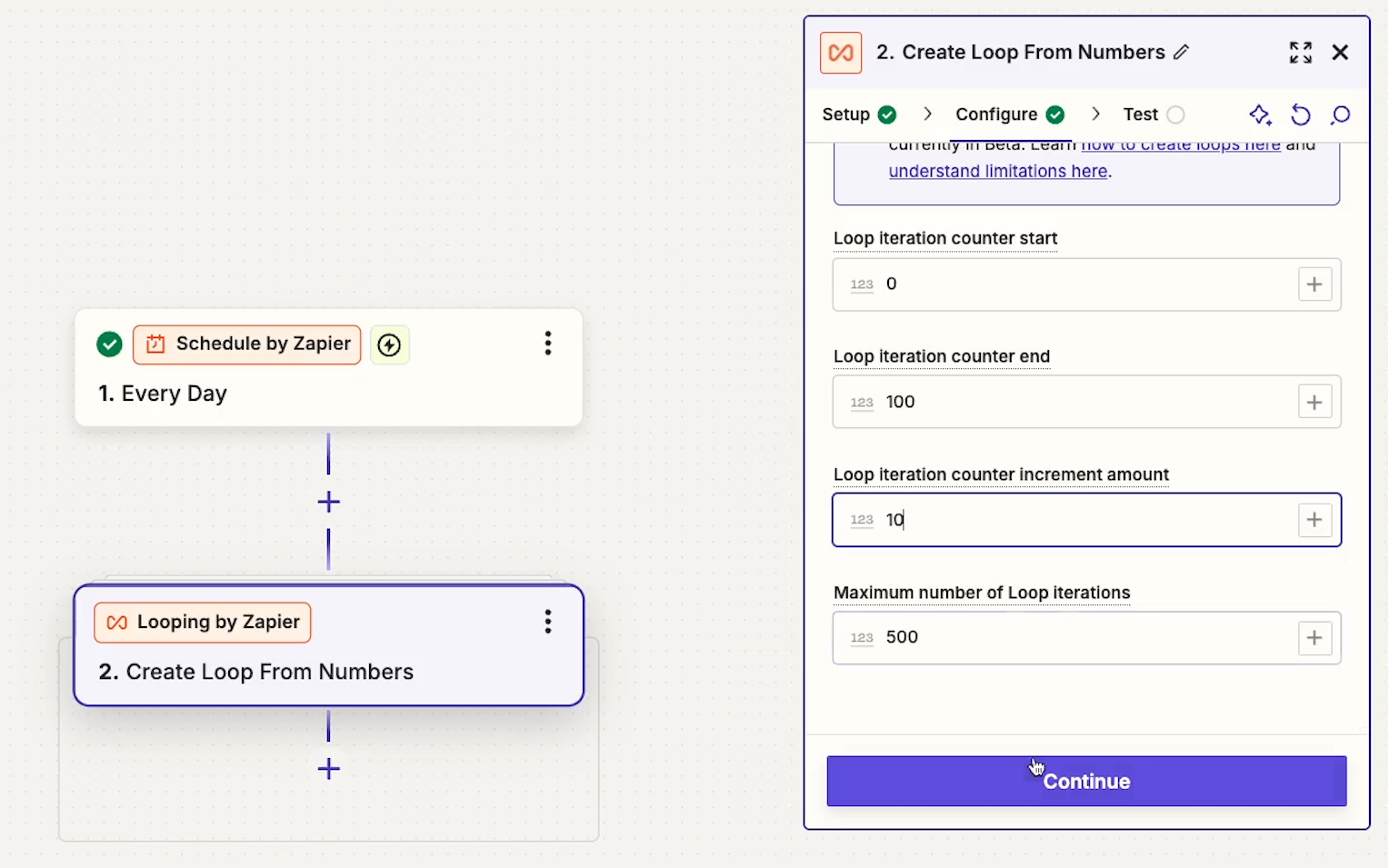This screenshot has width=1389, height=868.
Task: Click the chevron between Configure and Test
Action: (1095, 114)
